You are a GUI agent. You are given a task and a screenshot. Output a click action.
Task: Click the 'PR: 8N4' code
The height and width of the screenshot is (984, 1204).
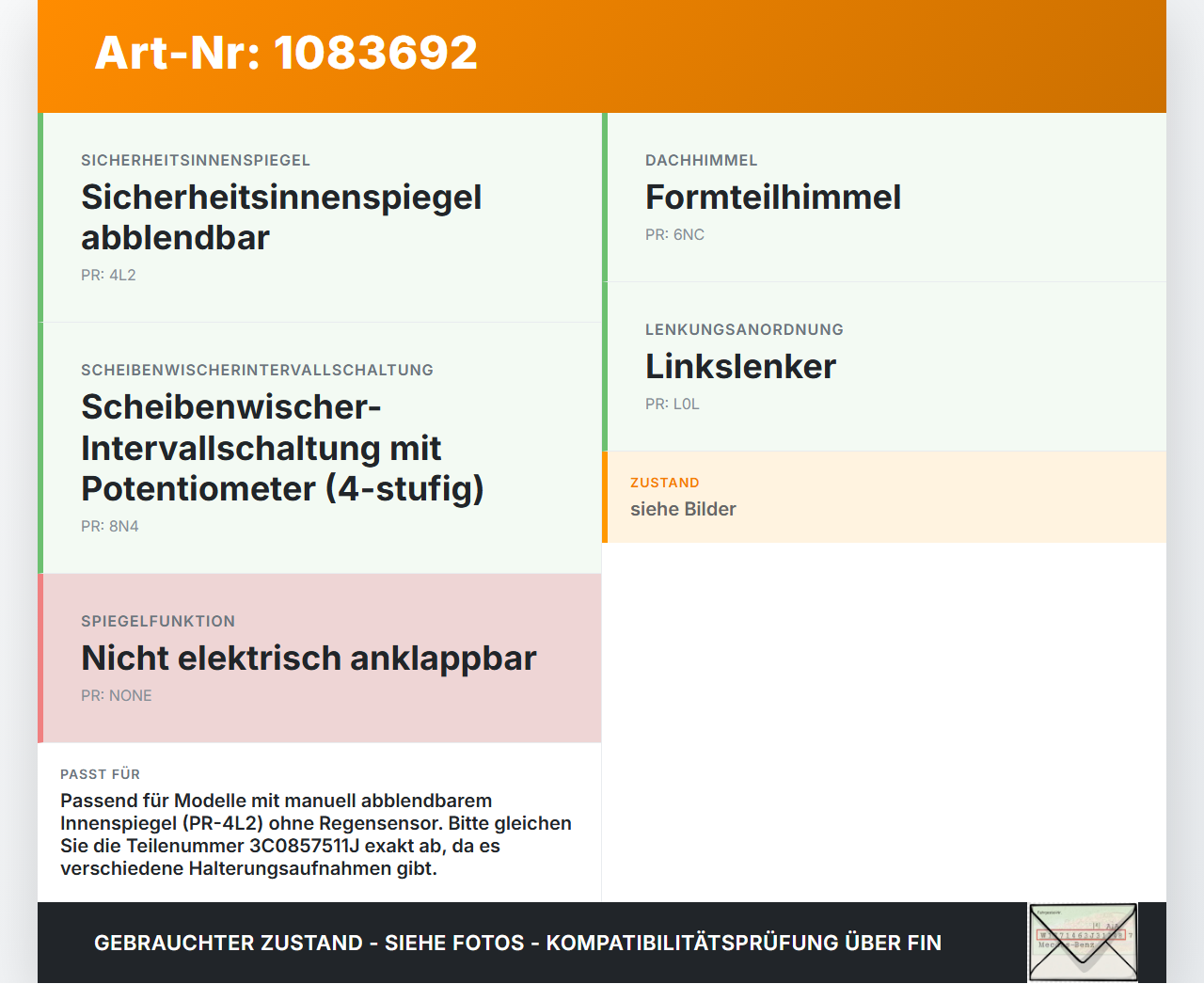point(109,526)
